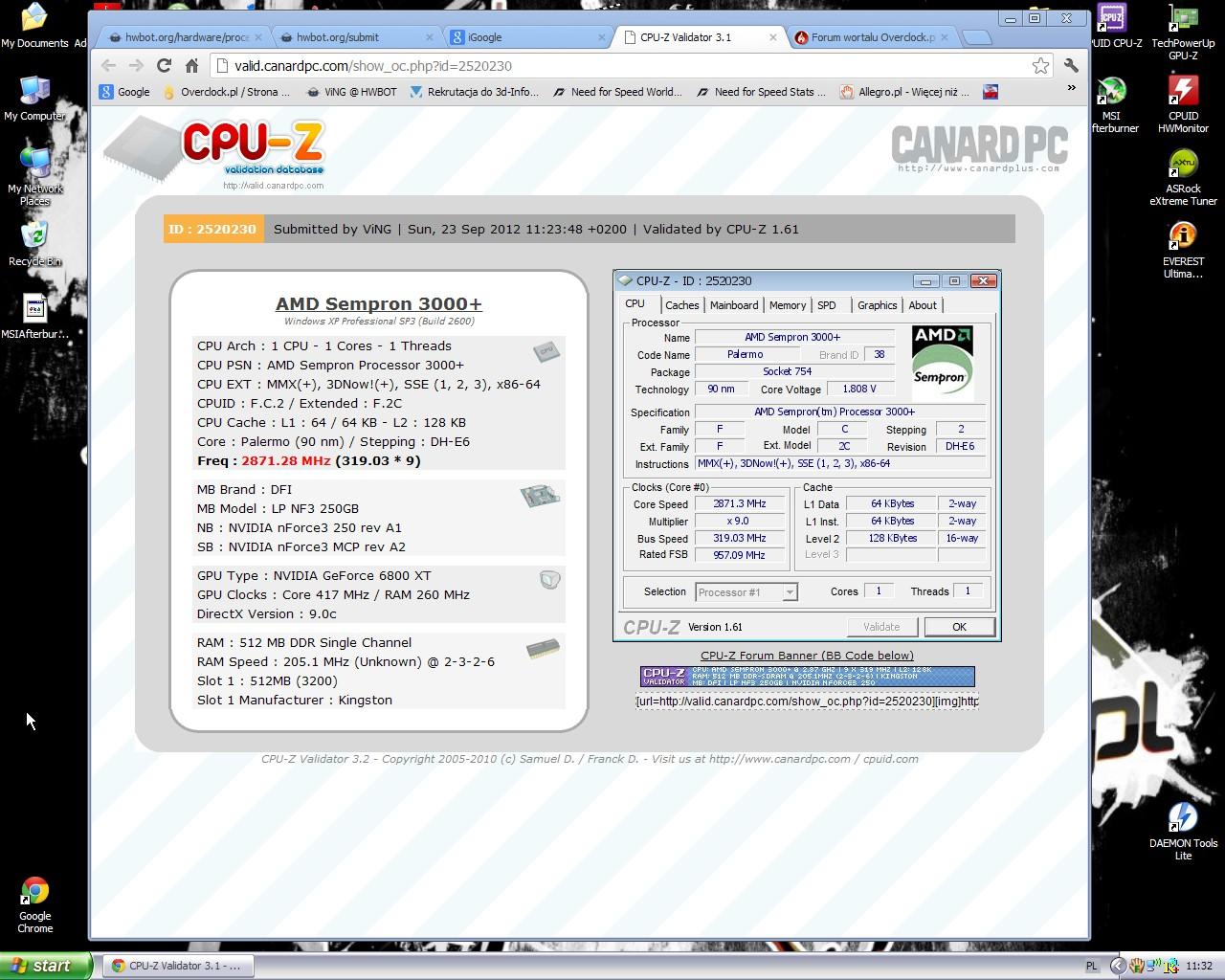Select the Memory tab in CPU-Z
Screen dimensions: 1225x980
(x=787, y=305)
